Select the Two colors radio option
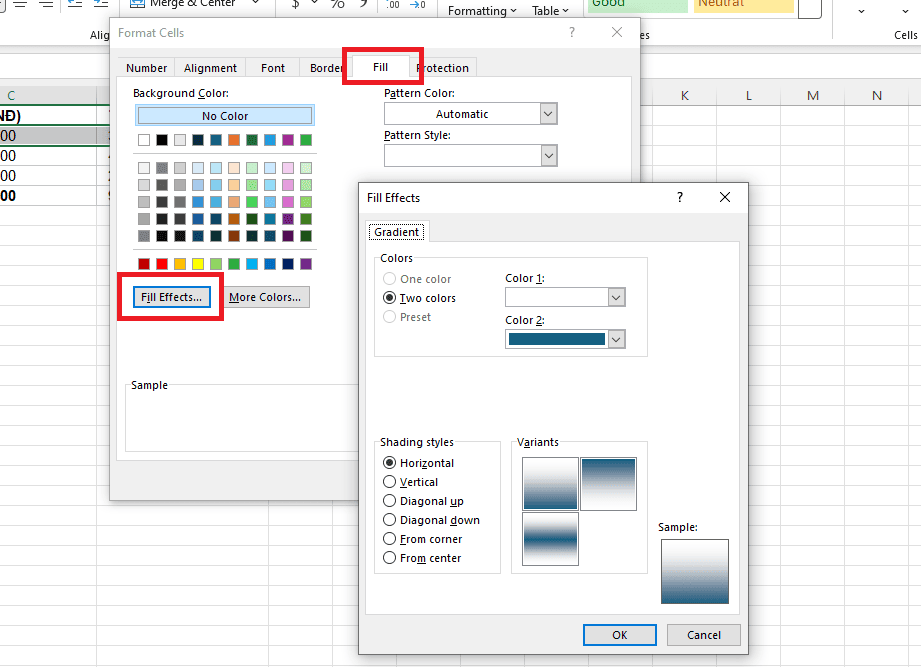 click(x=419, y=298)
